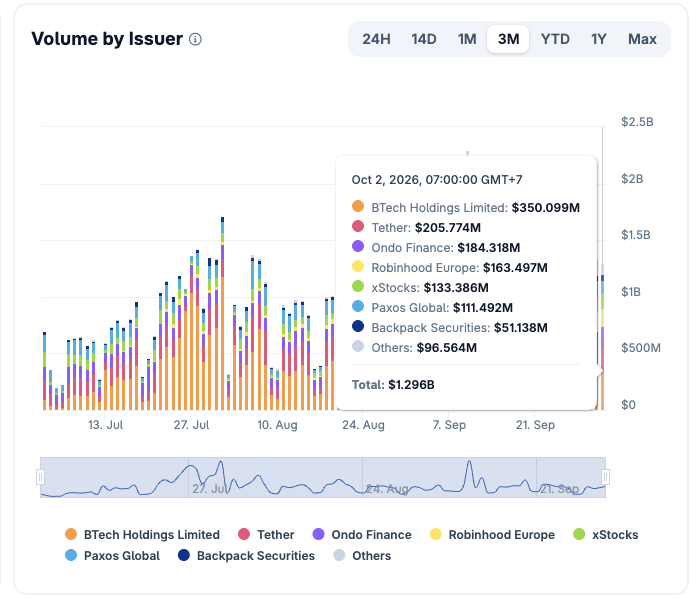
Task: Click the xStocks $133.386M tooltip row
Action: tap(420, 288)
